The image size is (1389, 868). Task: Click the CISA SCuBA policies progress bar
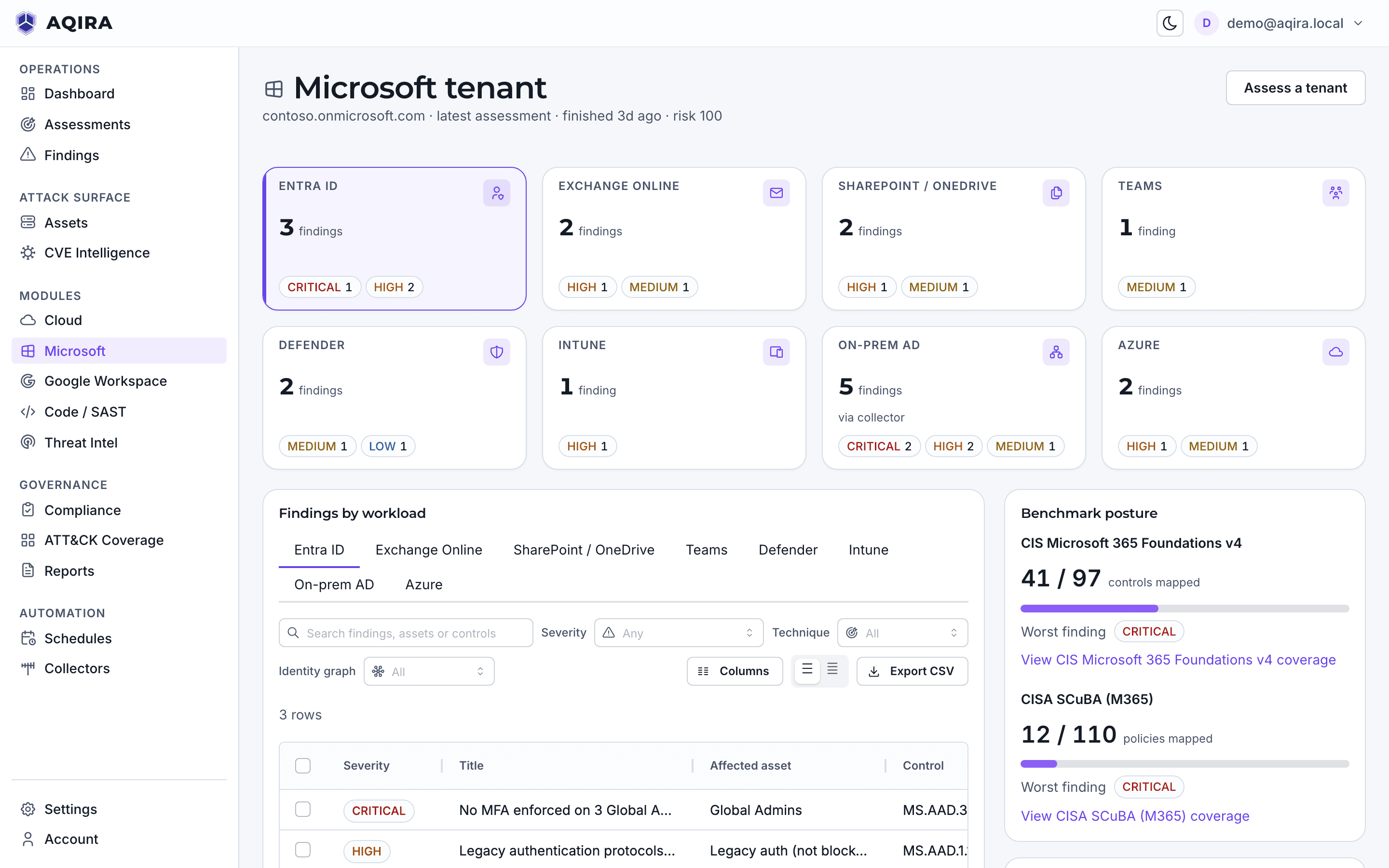1185,764
